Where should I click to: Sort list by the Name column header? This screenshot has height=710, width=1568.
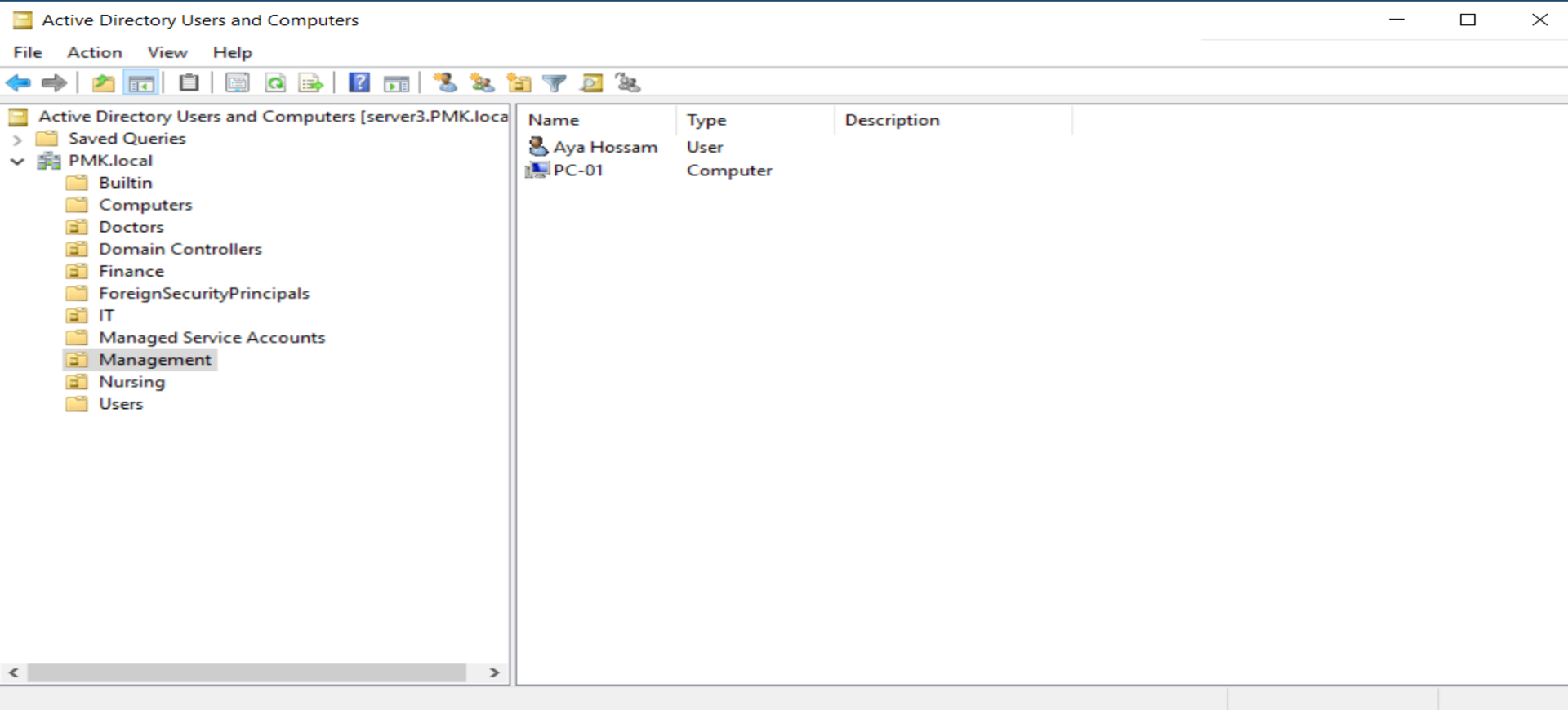(554, 120)
